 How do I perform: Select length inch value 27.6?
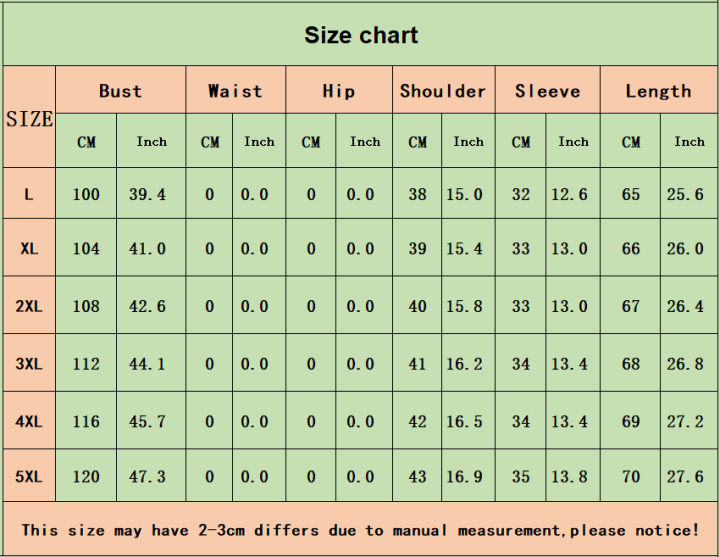[x=685, y=476]
